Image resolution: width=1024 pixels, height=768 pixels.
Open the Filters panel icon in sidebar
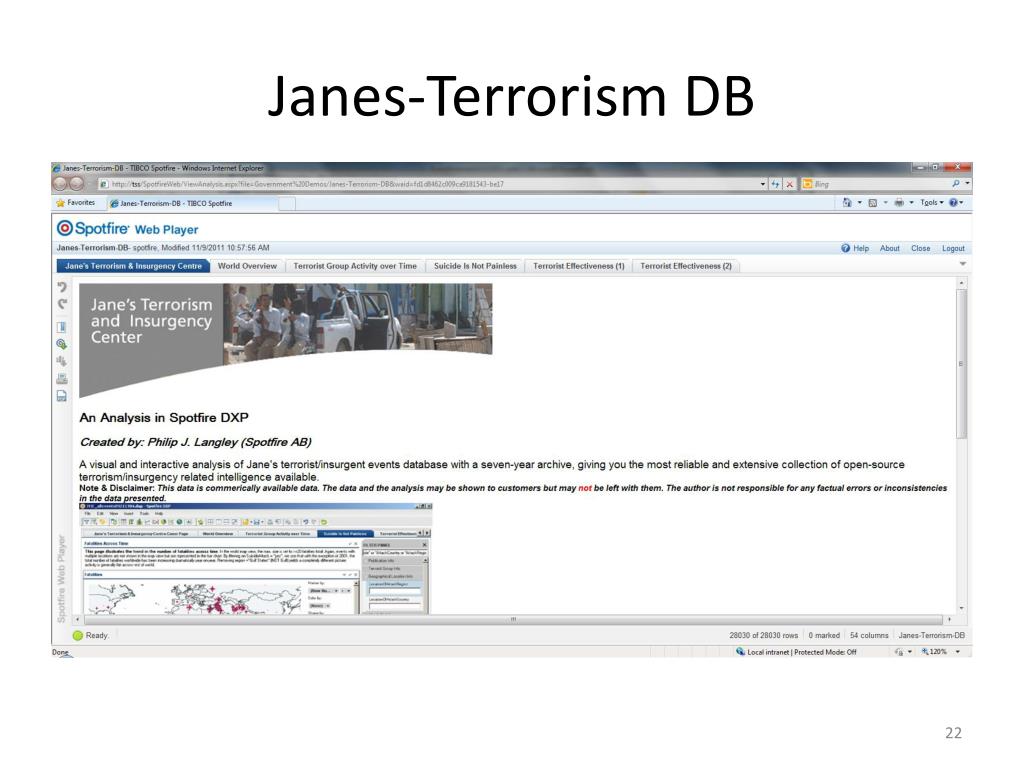pyautogui.click(x=61, y=327)
